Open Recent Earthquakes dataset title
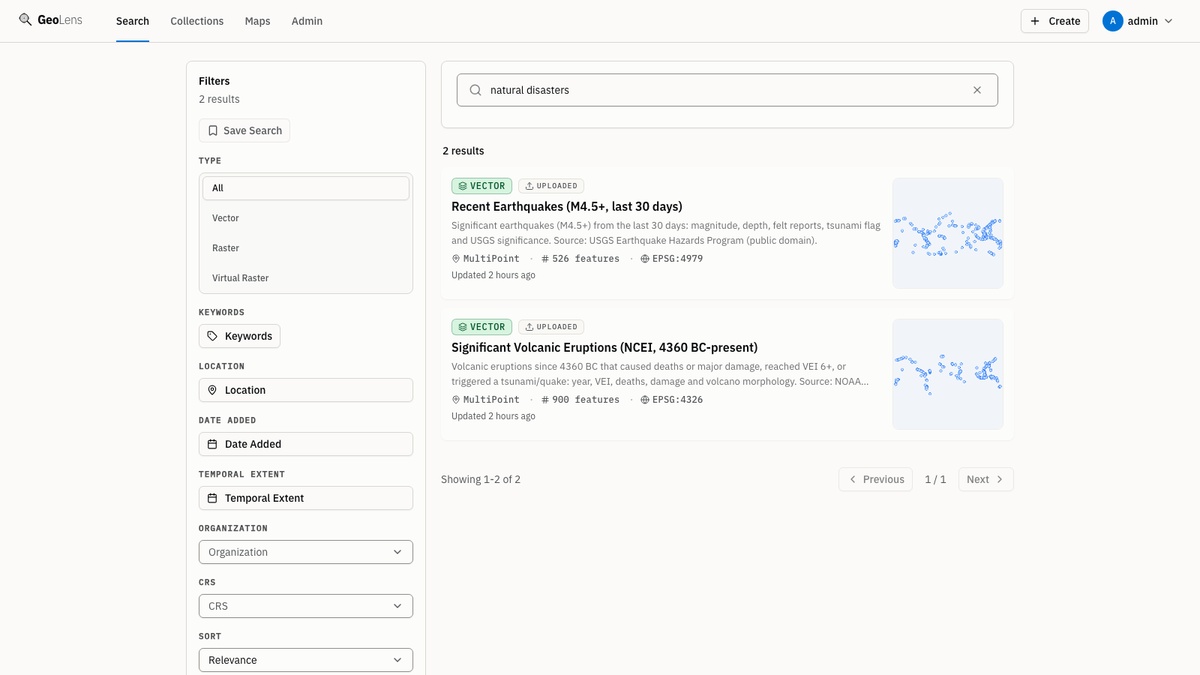The height and width of the screenshot is (675, 1200). (x=567, y=206)
